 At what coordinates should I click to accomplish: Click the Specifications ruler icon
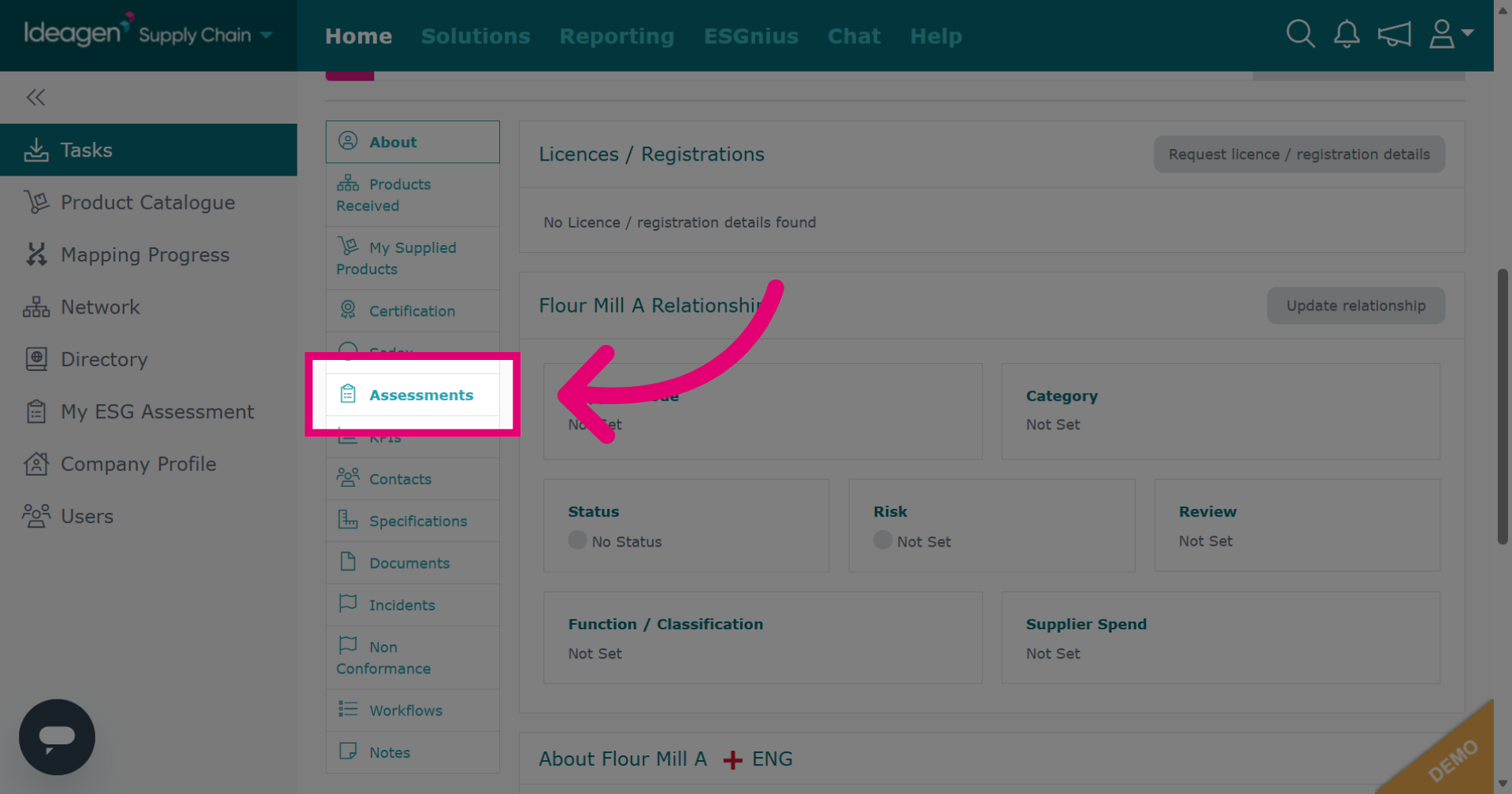click(x=348, y=519)
